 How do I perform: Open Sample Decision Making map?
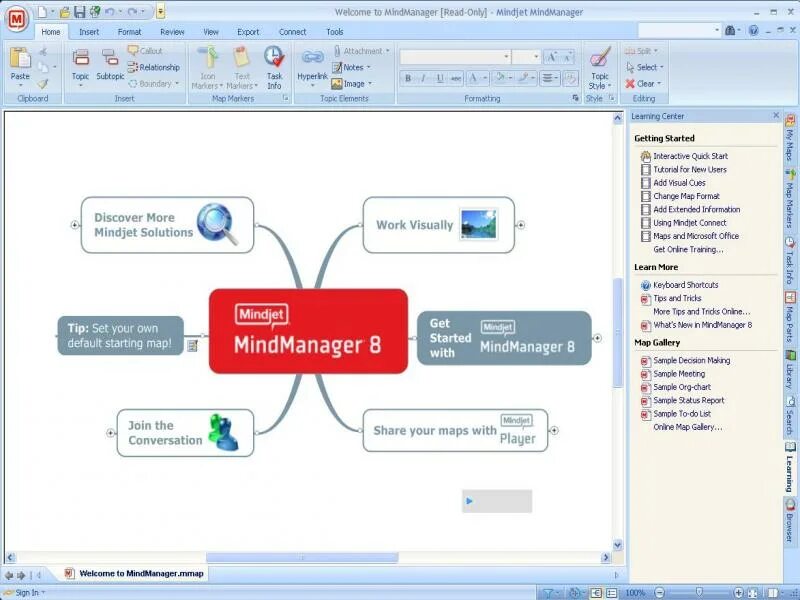click(x=691, y=360)
